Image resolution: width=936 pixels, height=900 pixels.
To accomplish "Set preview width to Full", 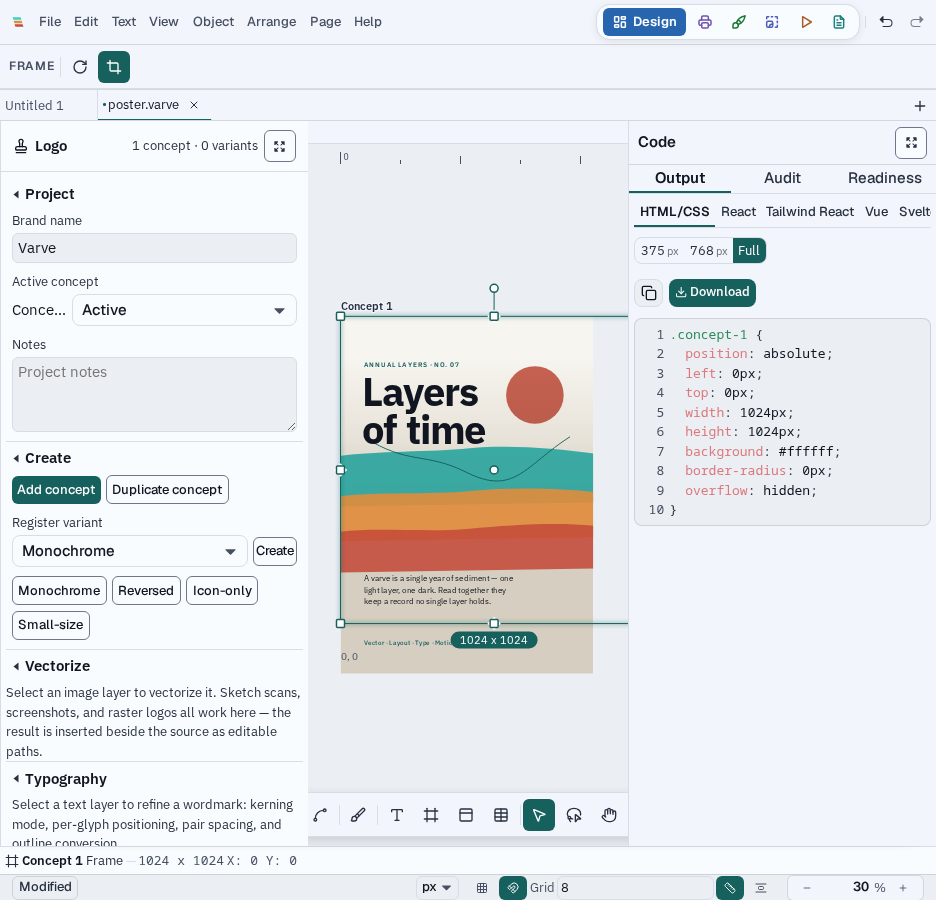I will coord(749,251).
